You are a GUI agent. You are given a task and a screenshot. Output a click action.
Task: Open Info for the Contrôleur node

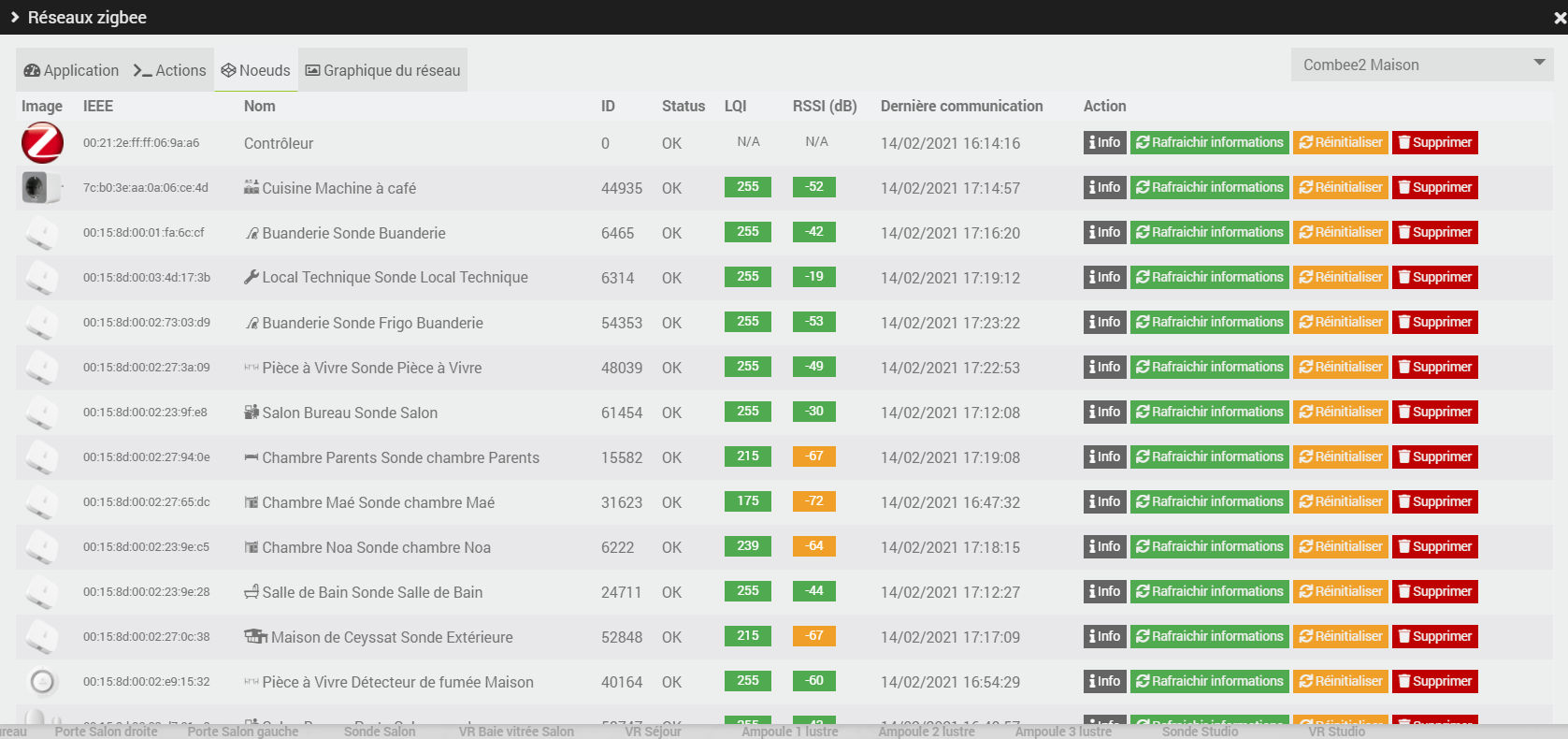(x=1104, y=142)
